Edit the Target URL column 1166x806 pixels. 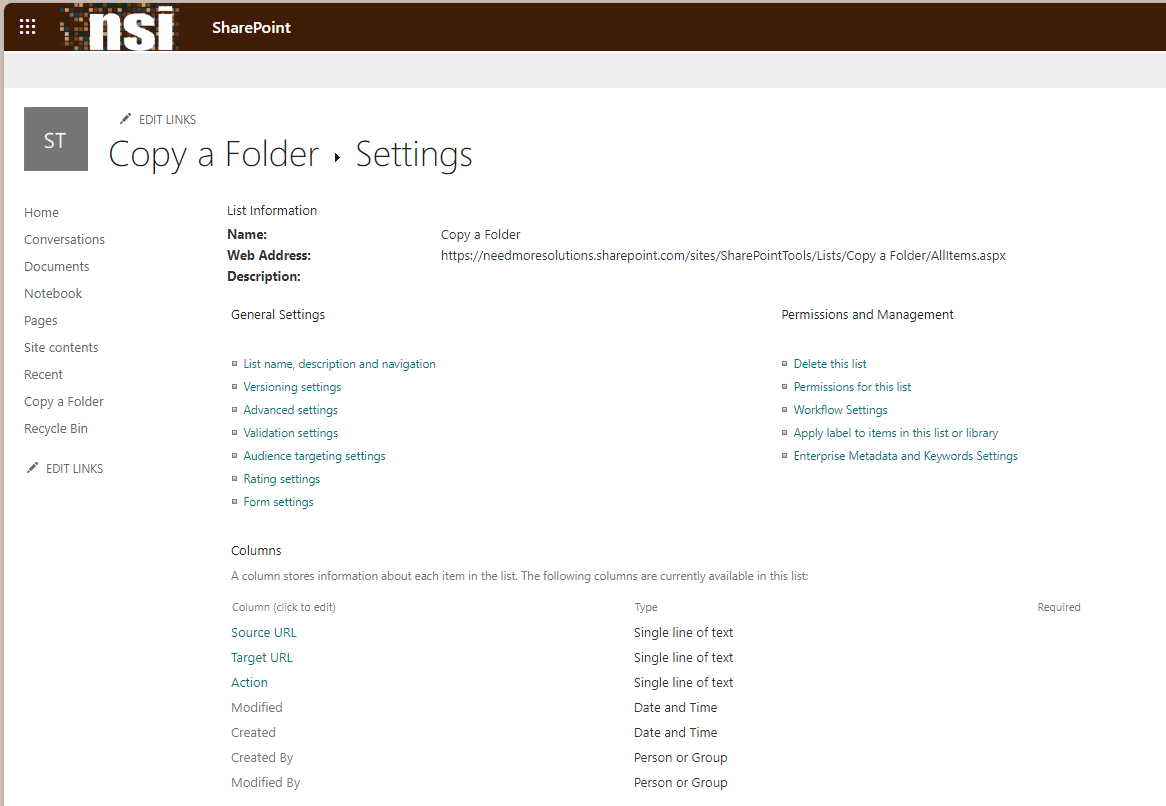[x=262, y=657]
